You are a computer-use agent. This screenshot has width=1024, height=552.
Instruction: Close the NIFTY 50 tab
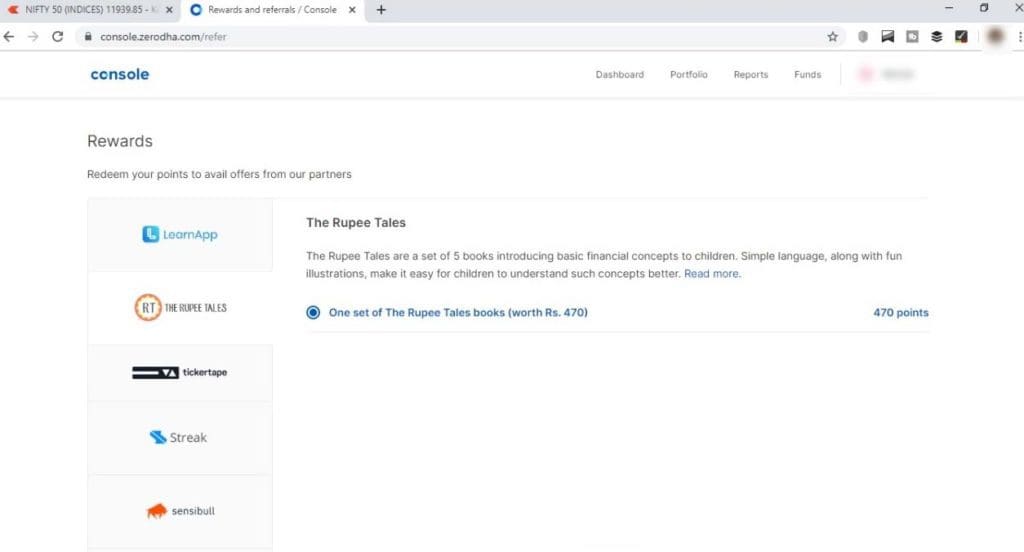(169, 10)
